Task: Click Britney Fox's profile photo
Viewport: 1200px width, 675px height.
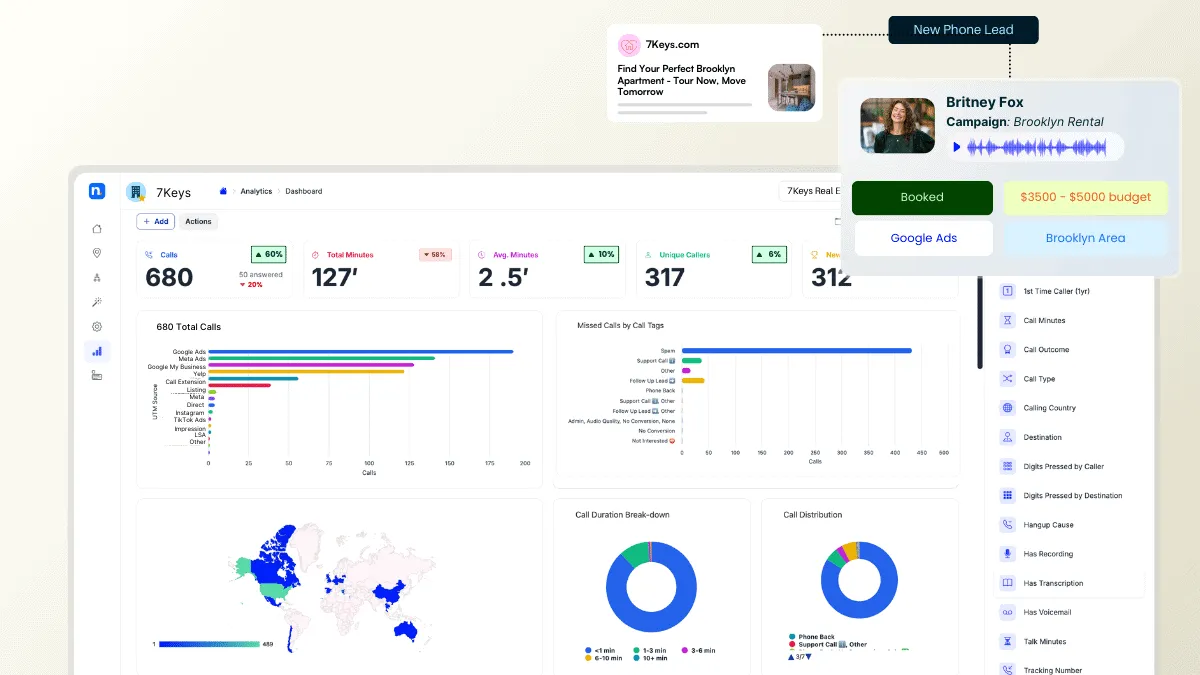Action: tap(897, 125)
